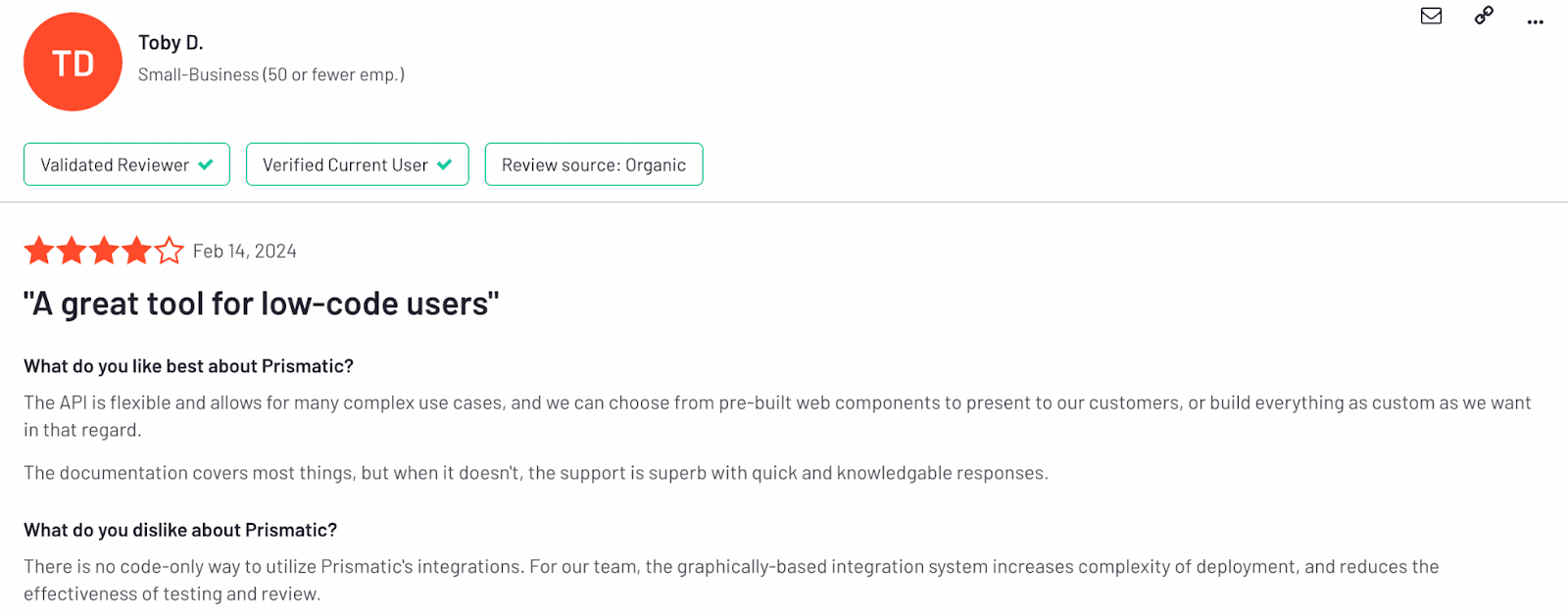Image resolution: width=1568 pixels, height=613 pixels.
Task: Open Toby D. reviewer profile name
Action: point(171,43)
